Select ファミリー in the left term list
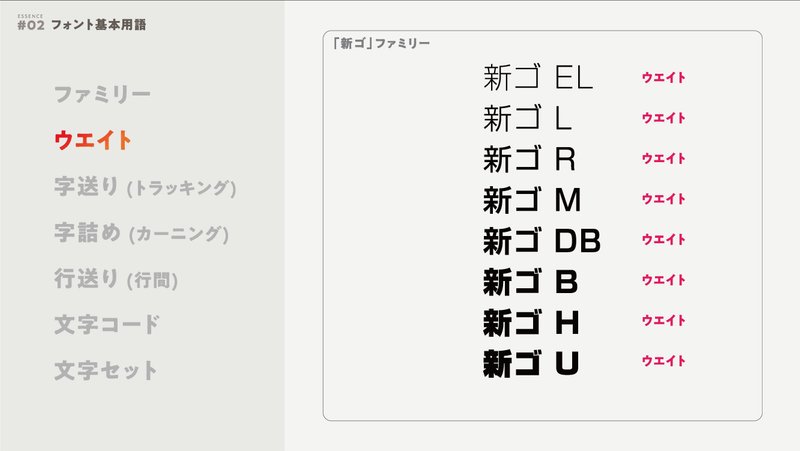 coord(102,94)
